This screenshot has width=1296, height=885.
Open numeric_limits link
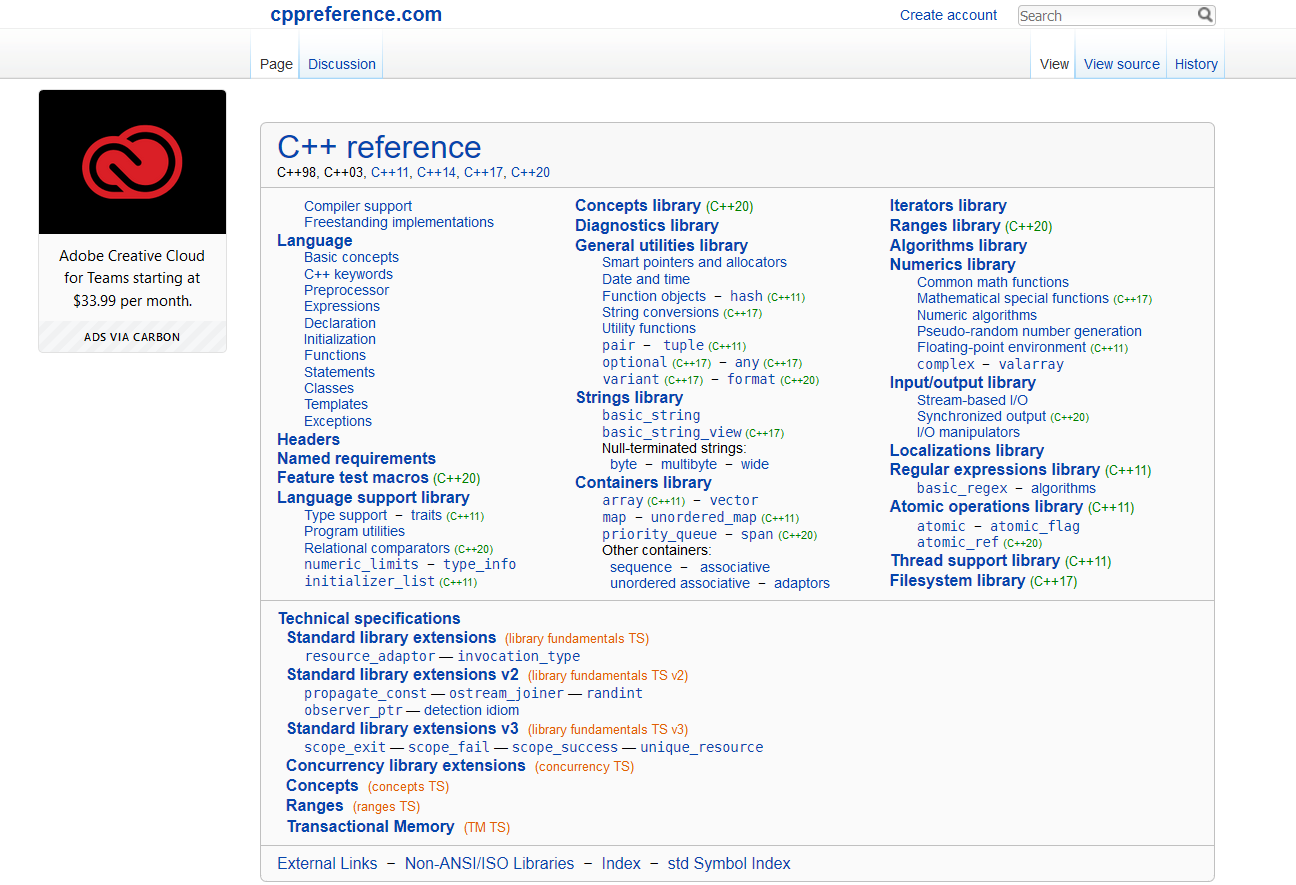click(x=361, y=564)
